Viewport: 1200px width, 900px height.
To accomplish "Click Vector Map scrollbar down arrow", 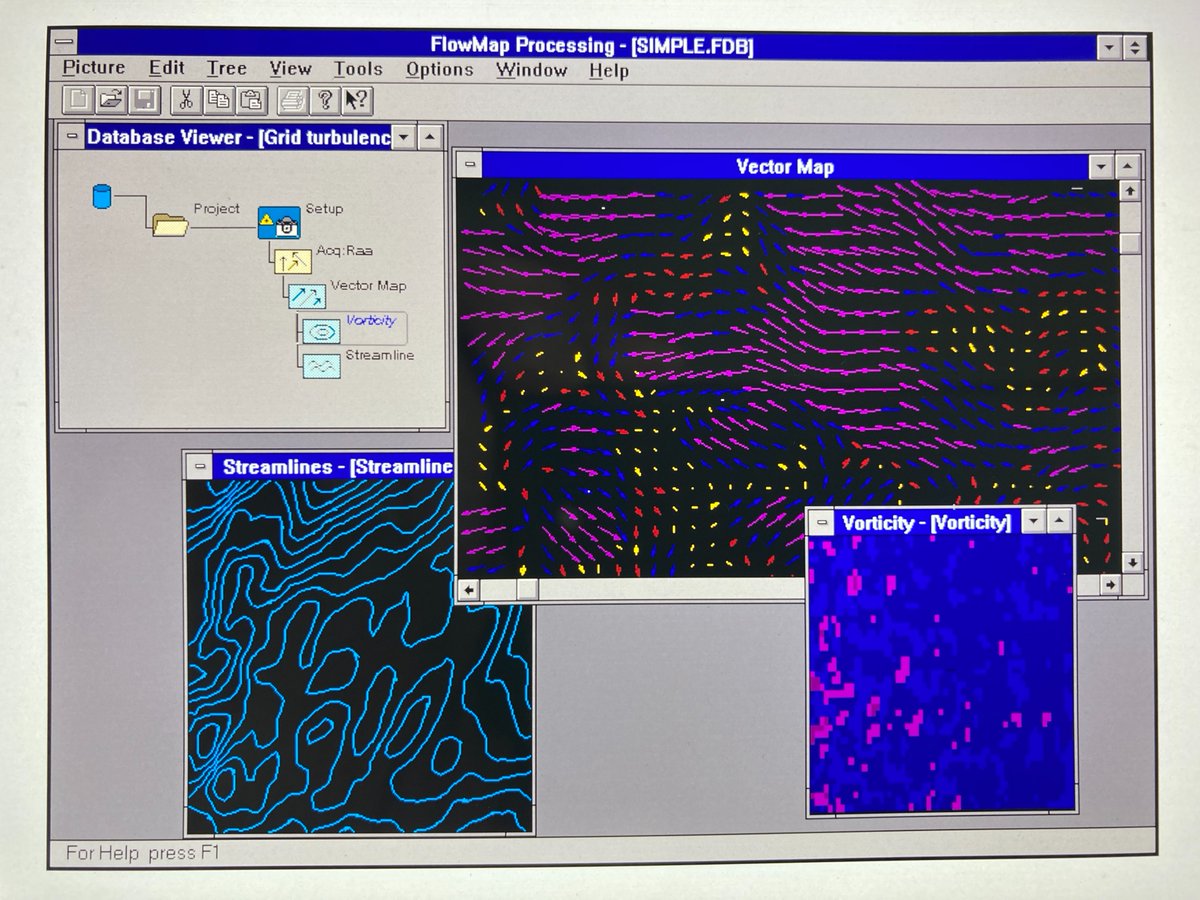I will click(1131, 563).
